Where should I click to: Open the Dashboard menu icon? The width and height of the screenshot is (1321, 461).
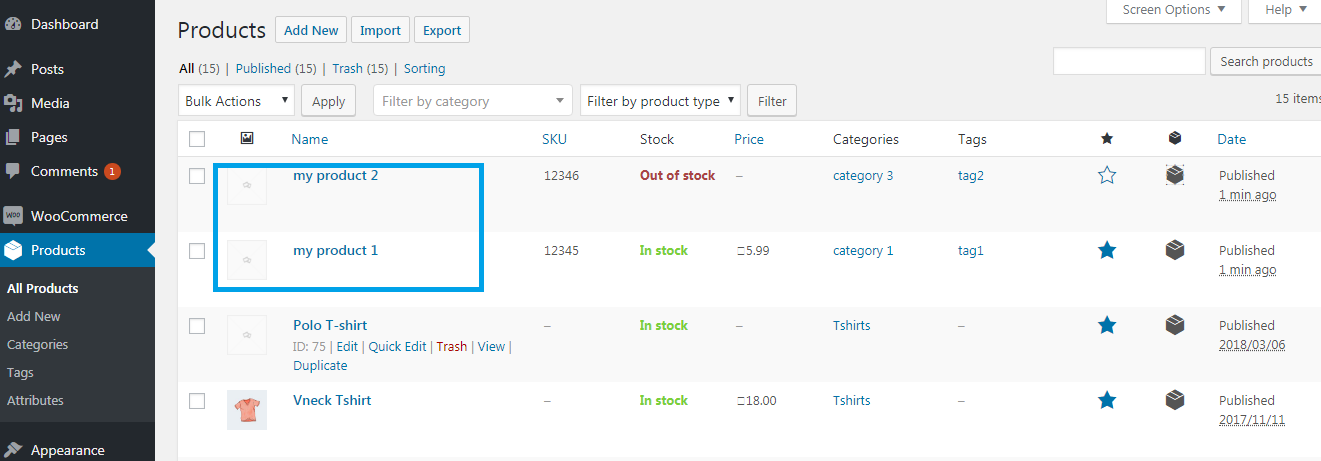click(13, 24)
